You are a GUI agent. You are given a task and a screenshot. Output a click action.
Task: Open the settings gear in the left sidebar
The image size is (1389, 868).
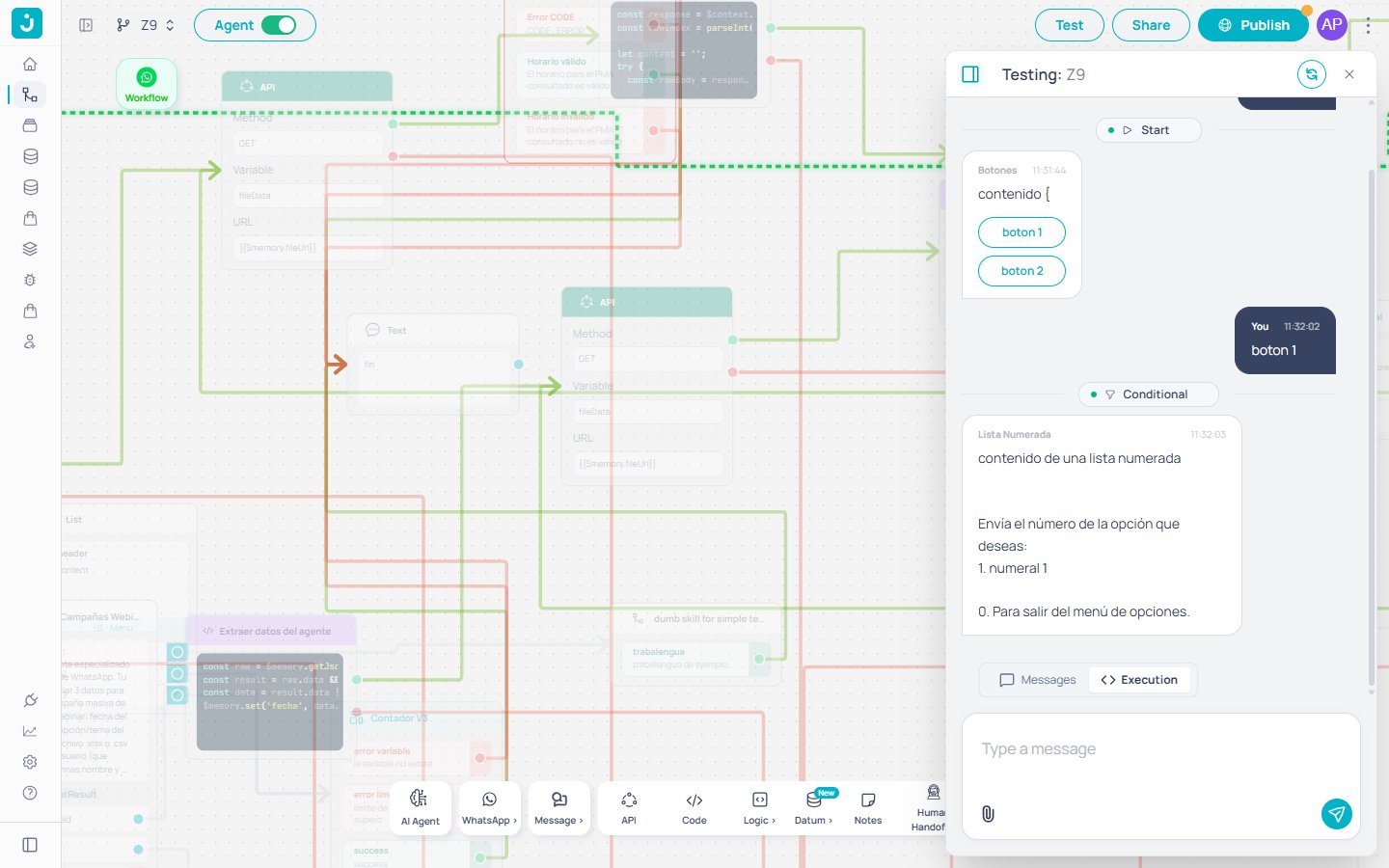[x=30, y=762]
